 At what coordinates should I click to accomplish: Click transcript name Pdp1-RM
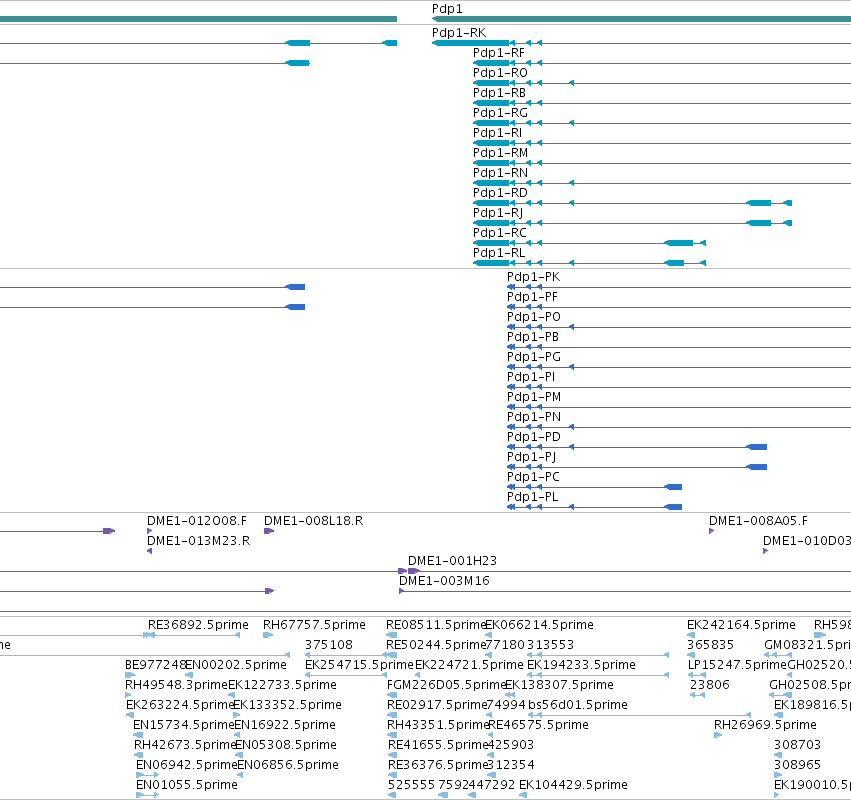coord(500,153)
